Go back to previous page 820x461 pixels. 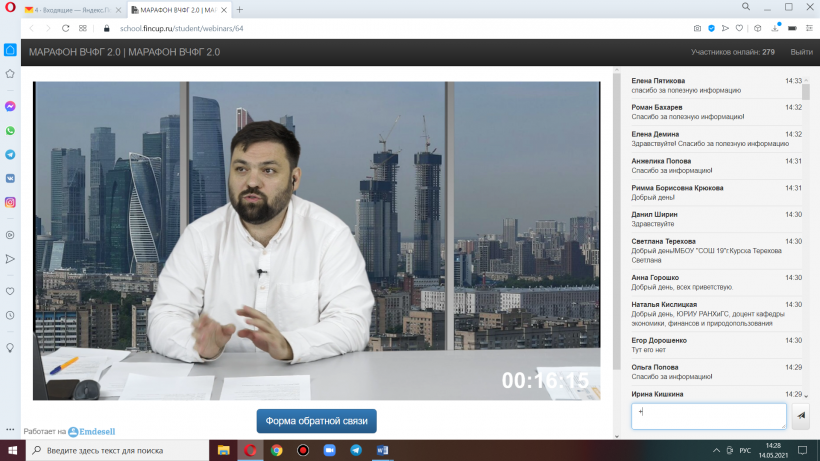pyautogui.click(x=31, y=28)
